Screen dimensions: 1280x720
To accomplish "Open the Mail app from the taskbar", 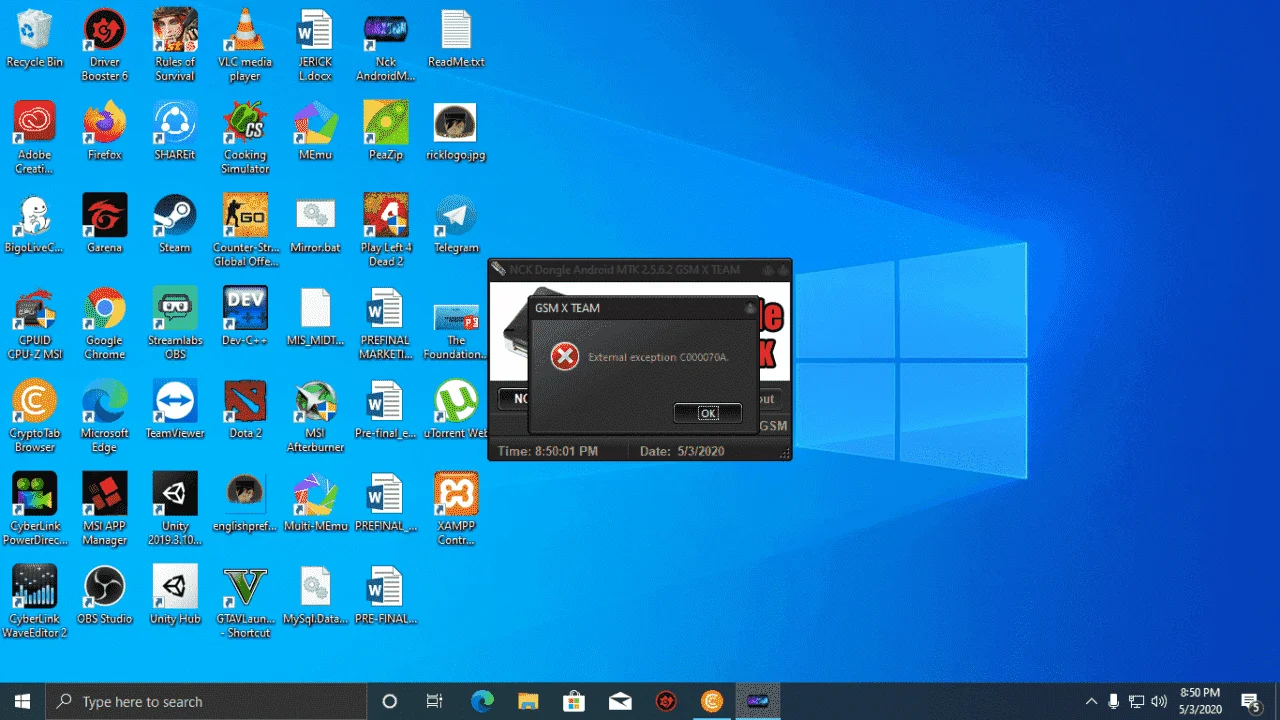I will click(619, 701).
